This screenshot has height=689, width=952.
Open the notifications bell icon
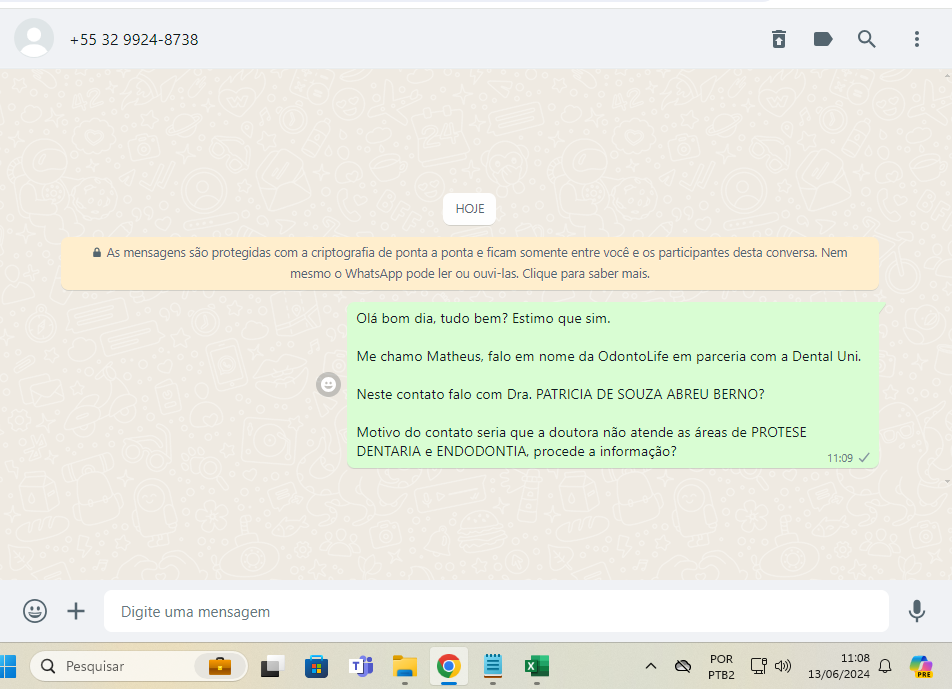pyautogui.click(x=885, y=666)
